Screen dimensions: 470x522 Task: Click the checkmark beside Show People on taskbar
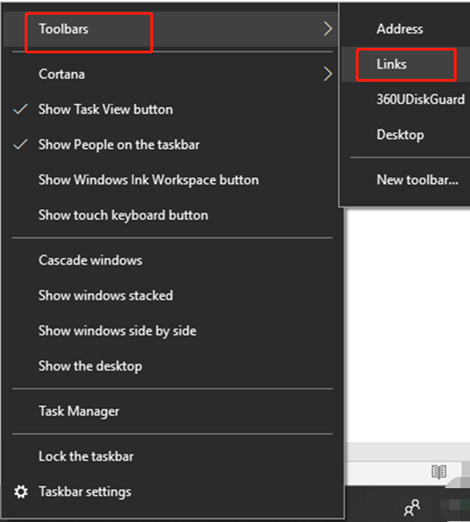(x=20, y=145)
